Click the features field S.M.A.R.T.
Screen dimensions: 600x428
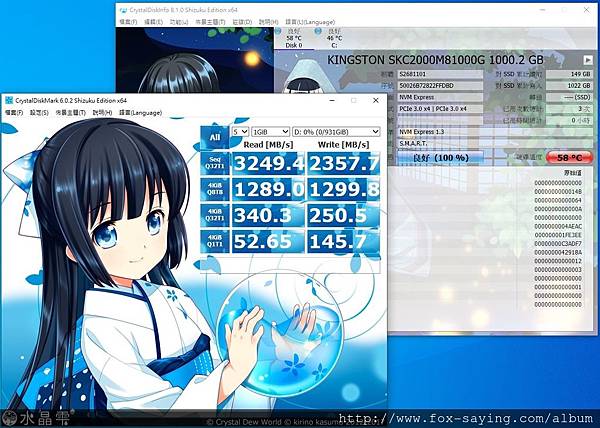[x=495, y=143]
